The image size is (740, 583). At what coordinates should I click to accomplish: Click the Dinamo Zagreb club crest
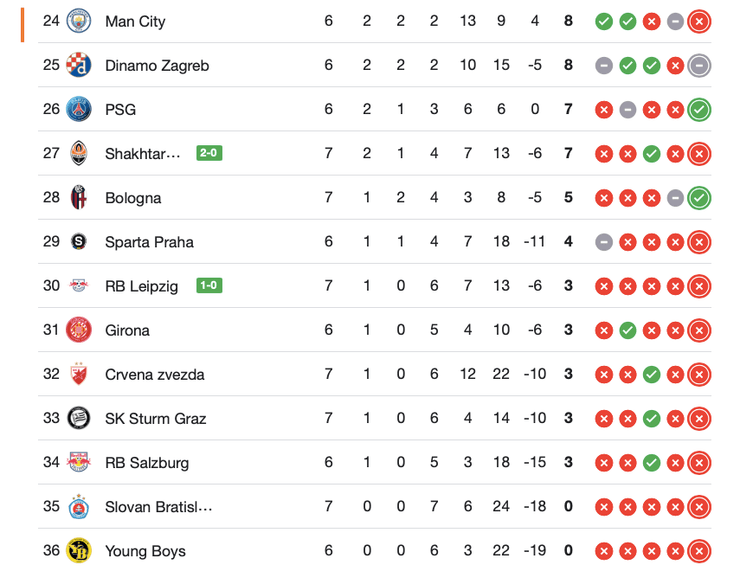point(79,65)
